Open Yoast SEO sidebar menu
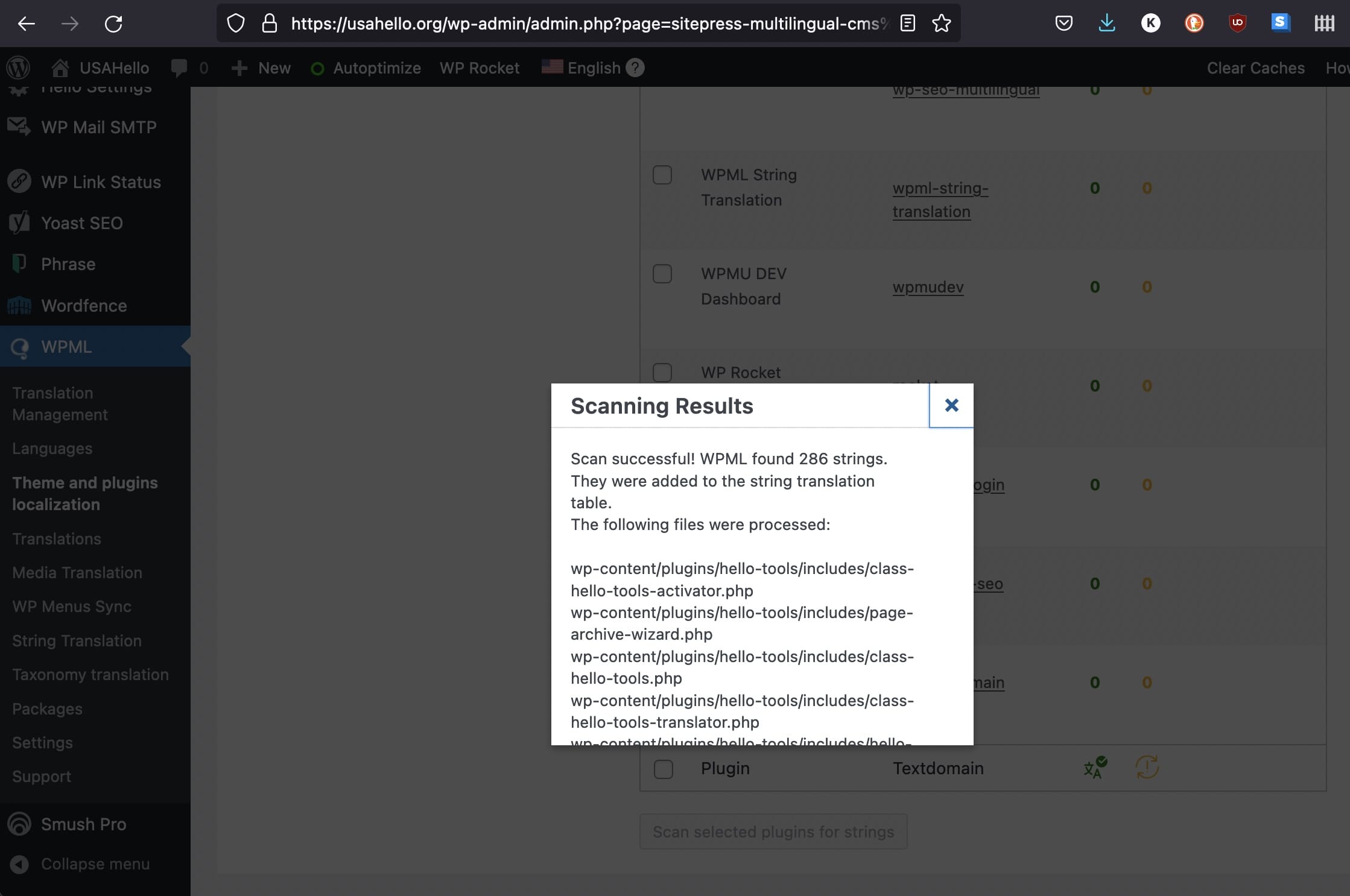Screen dimensions: 1350x896 95,223
